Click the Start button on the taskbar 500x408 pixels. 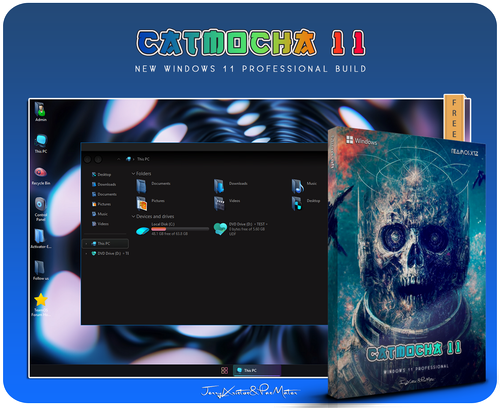tap(224, 370)
